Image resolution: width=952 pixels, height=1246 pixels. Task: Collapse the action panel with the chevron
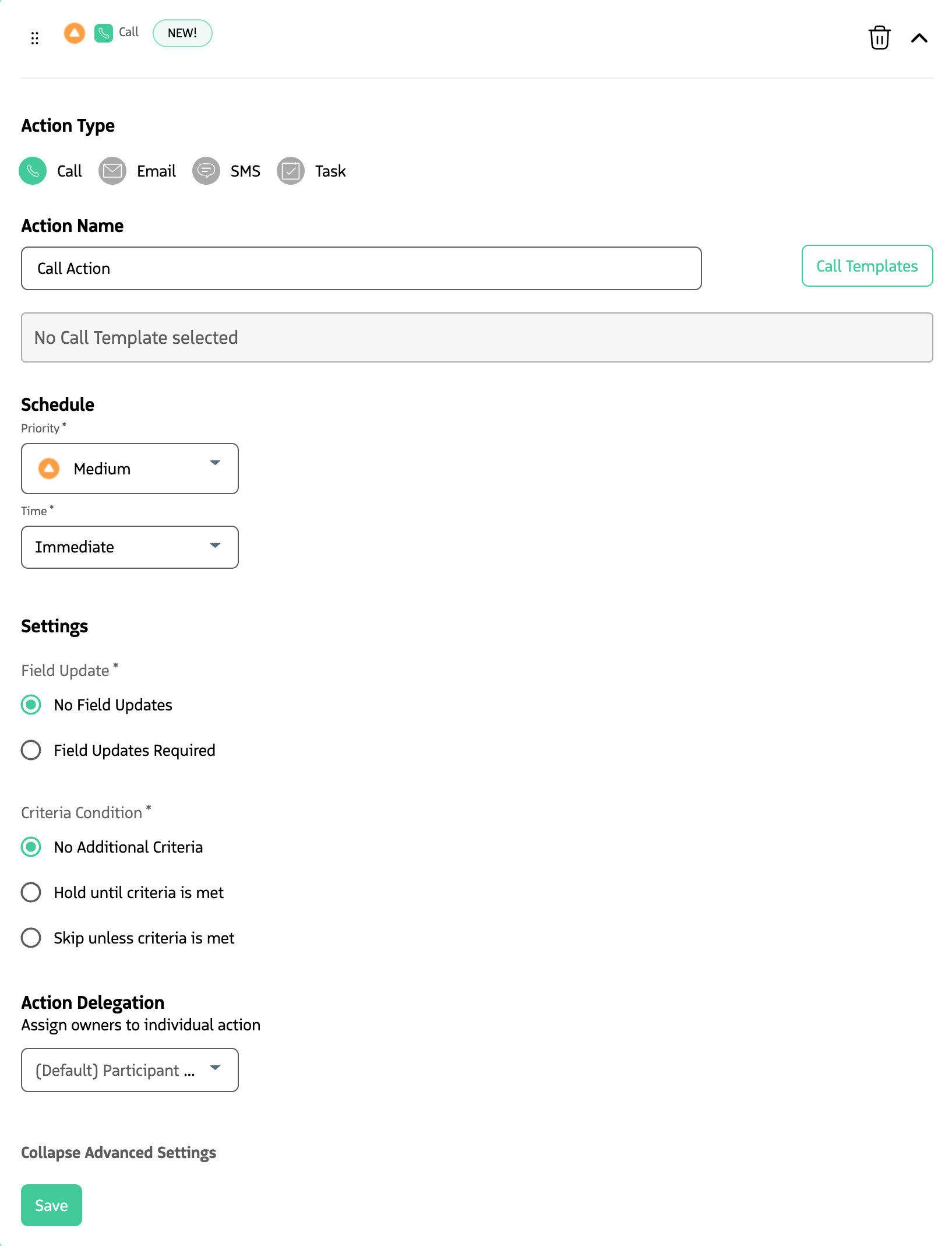(919, 37)
